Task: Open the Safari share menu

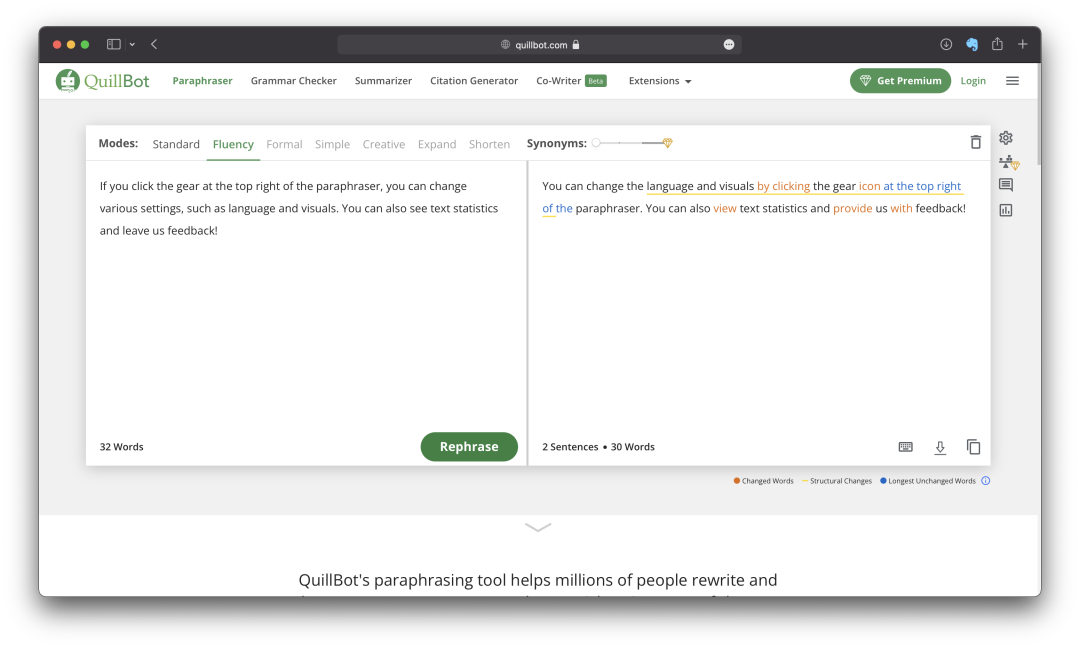Action: (997, 44)
